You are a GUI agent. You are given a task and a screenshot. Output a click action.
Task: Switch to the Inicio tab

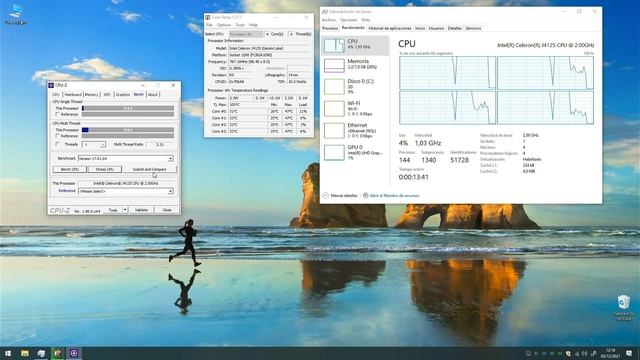tap(420, 28)
